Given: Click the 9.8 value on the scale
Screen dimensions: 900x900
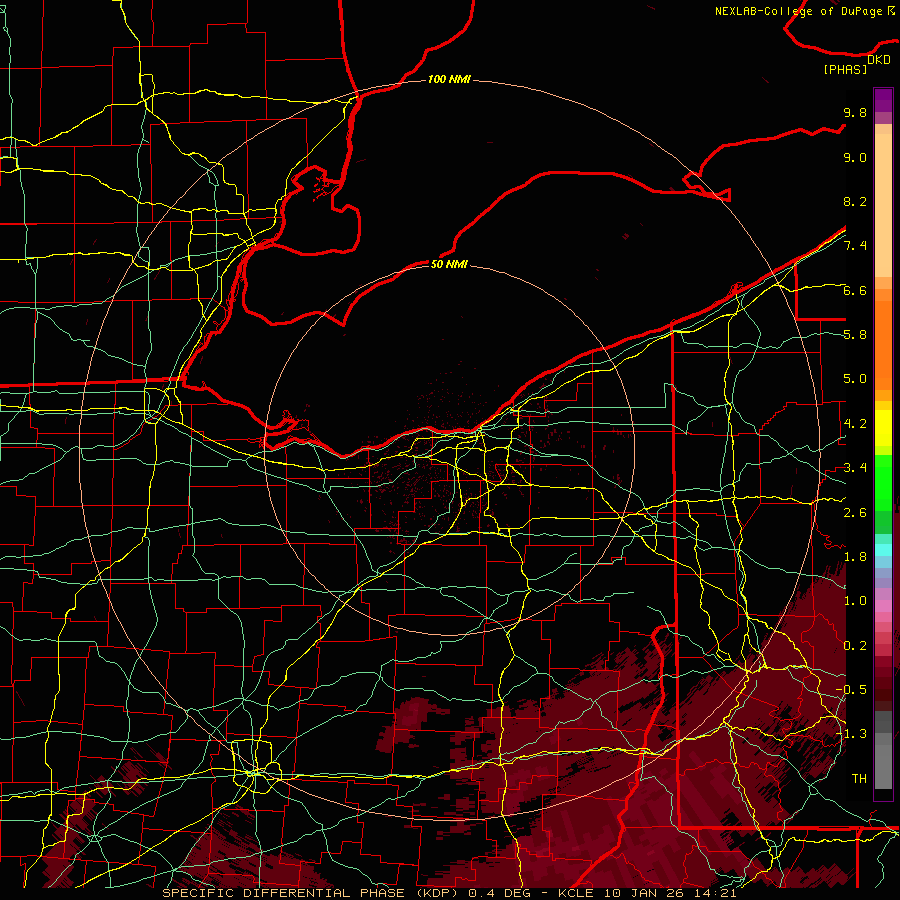Looking at the screenshot, I should (x=855, y=112).
